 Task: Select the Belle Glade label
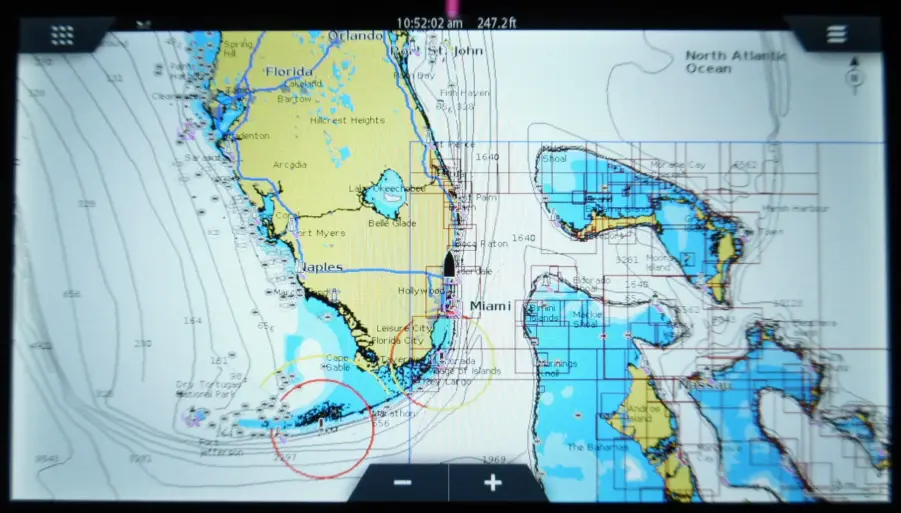pos(392,224)
